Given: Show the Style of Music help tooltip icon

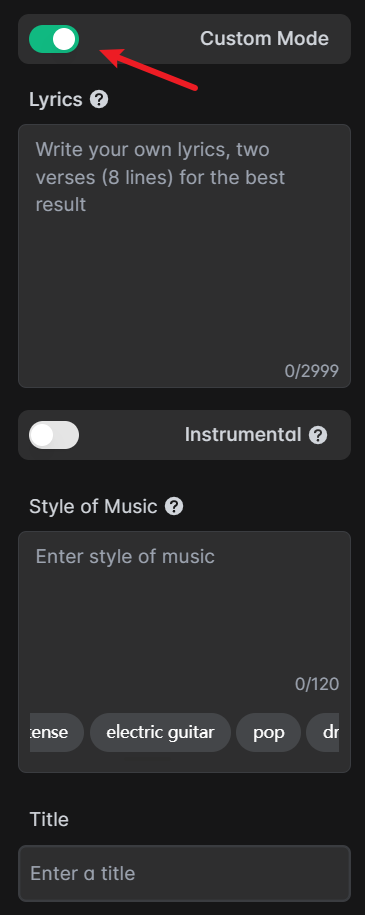Looking at the screenshot, I should pos(174,506).
